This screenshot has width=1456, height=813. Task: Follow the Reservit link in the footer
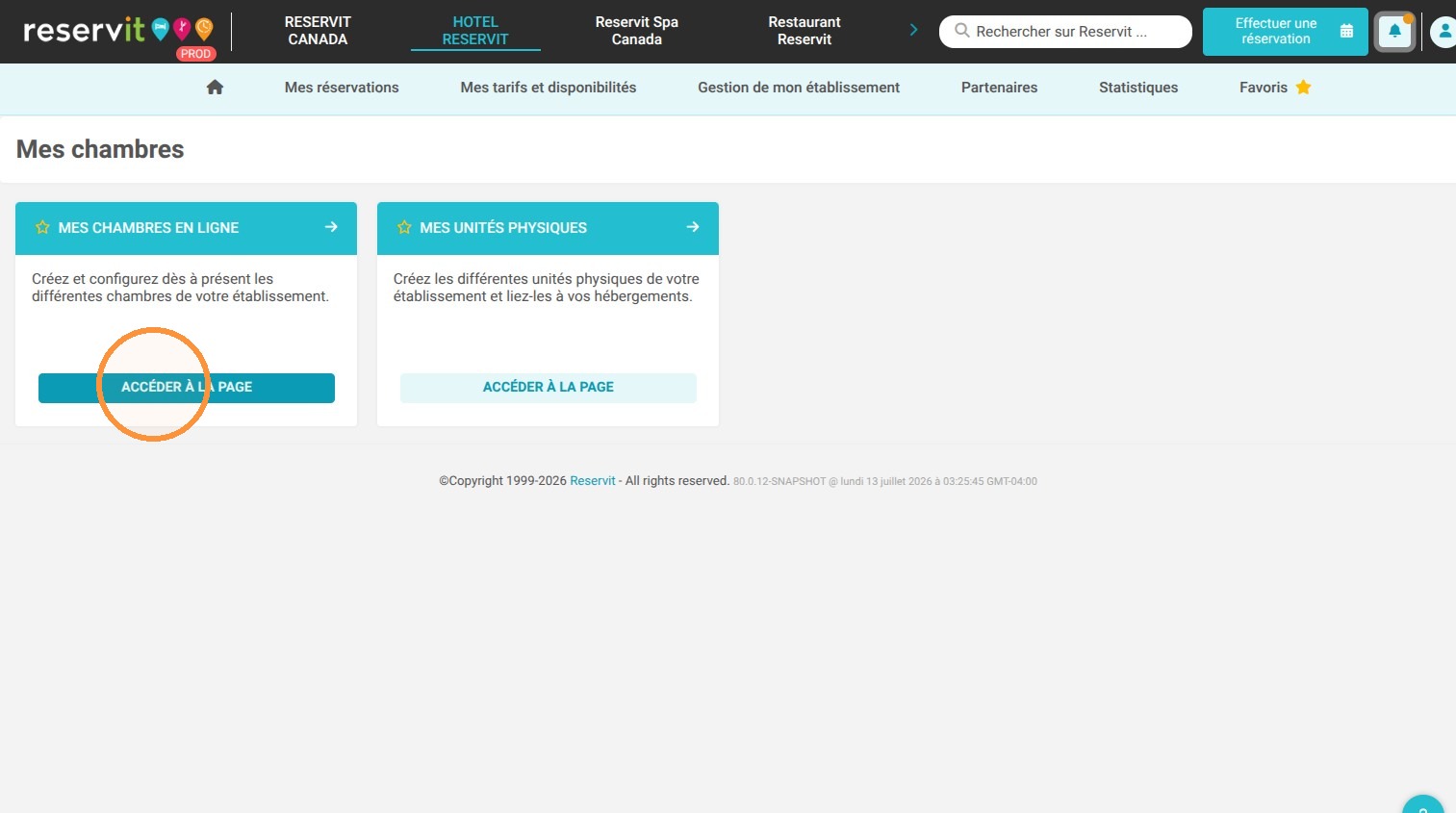pyautogui.click(x=593, y=481)
